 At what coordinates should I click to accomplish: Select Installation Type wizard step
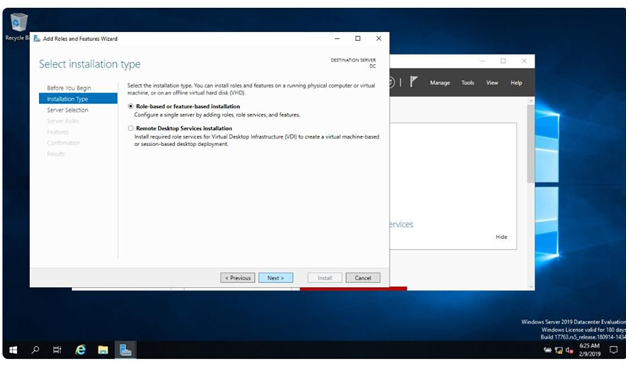click(78, 99)
